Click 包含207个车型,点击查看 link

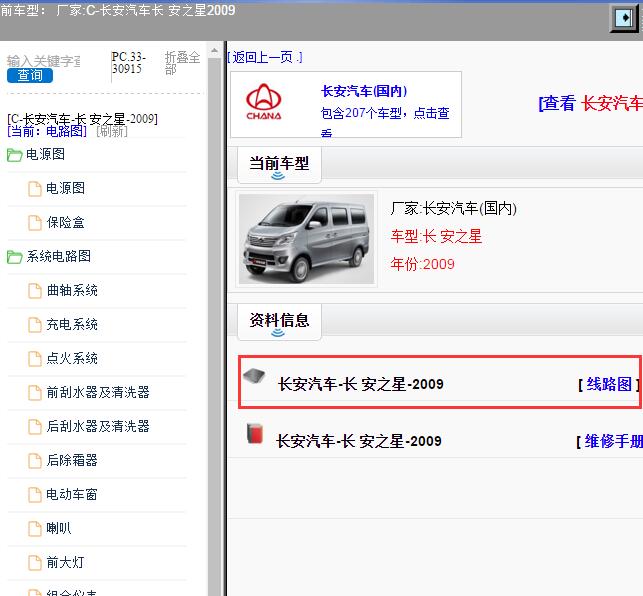coord(385,121)
